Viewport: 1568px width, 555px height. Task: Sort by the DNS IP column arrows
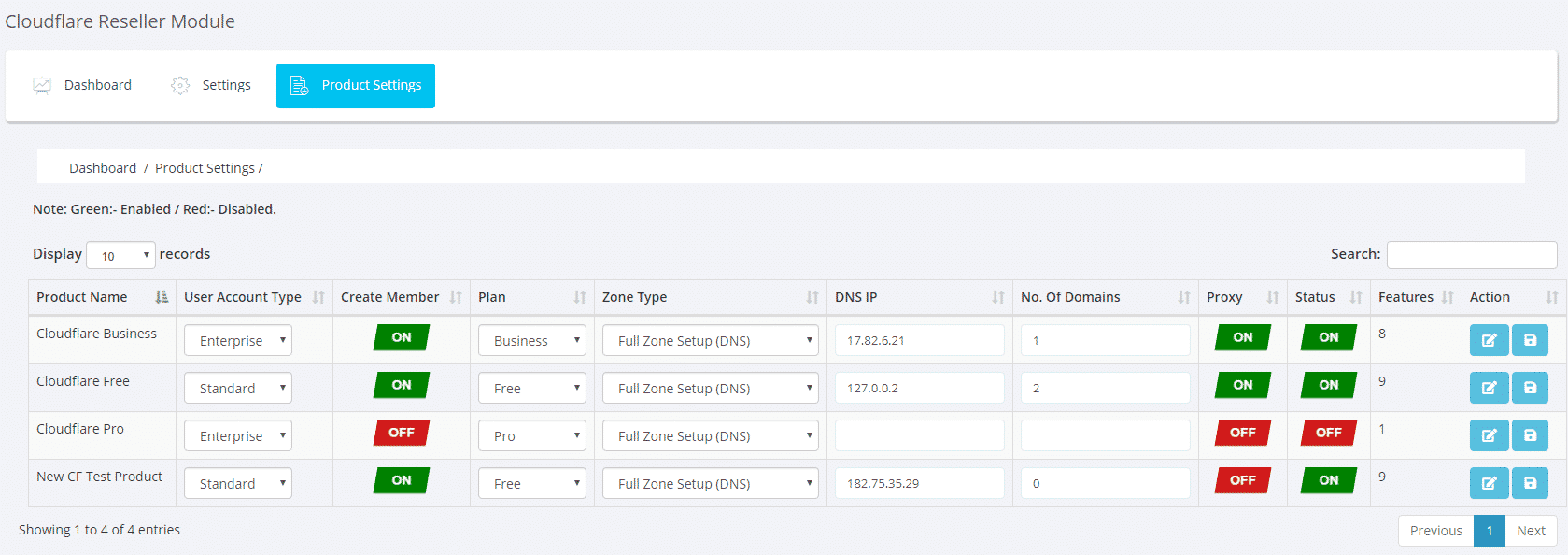[x=997, y=297]
